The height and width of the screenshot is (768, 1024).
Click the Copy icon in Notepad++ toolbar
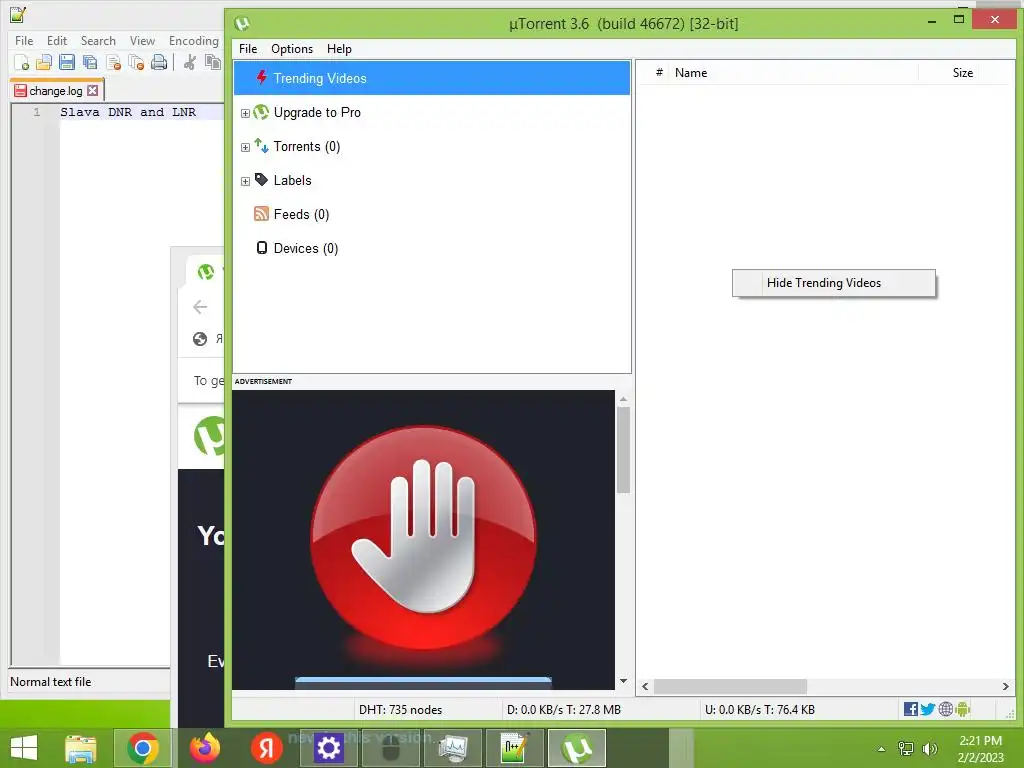[x=212, y=63]
